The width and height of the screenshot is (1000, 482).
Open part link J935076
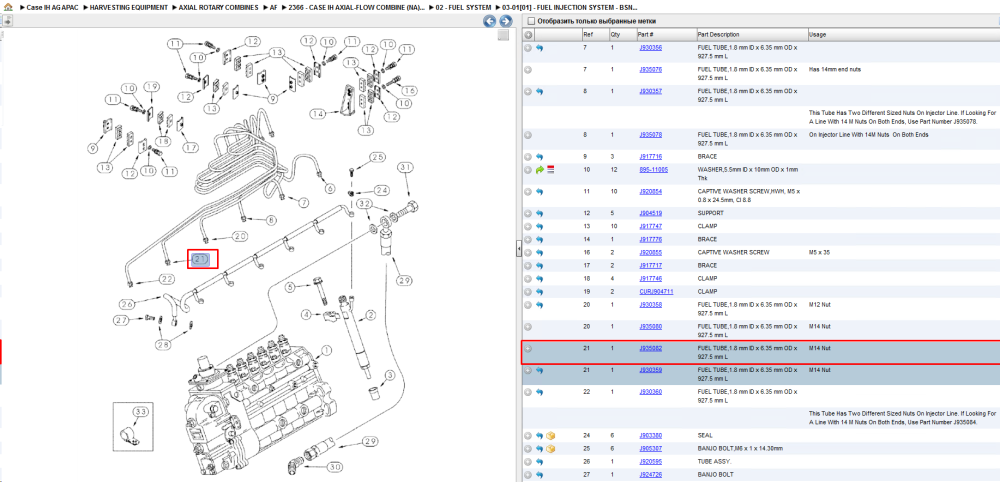(x=651, y=69)
